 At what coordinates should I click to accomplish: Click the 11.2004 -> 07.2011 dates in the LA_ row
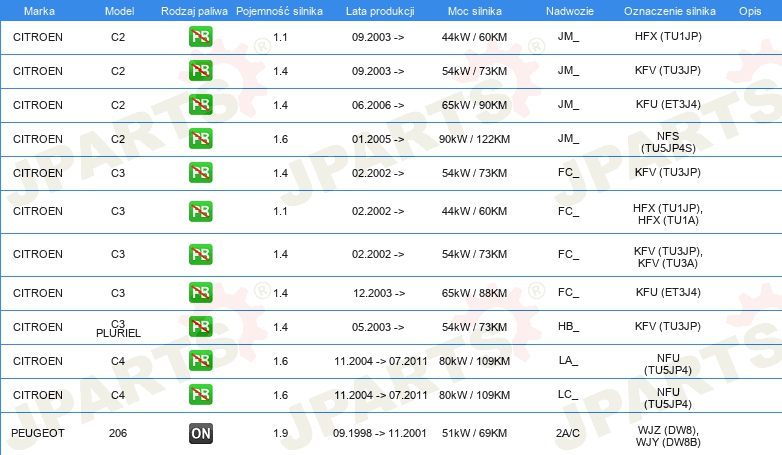381,361
